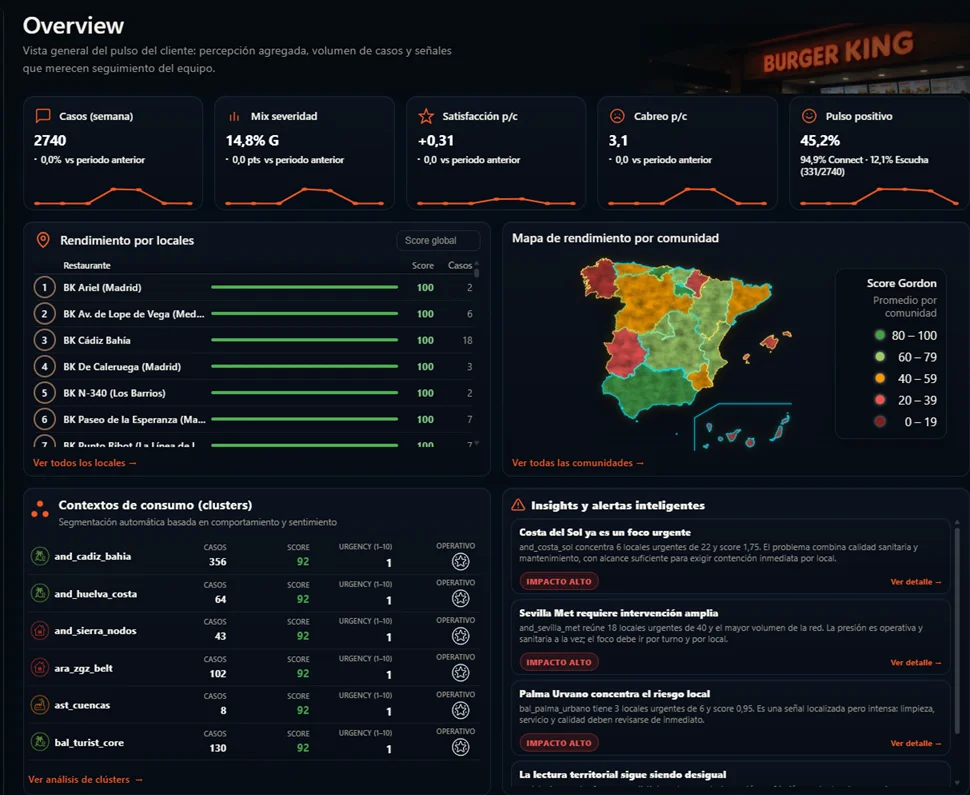Click the 45,2% Pulso positivo value
The image size is (970, 795).
pyautogui.click(x=820, y=140)
